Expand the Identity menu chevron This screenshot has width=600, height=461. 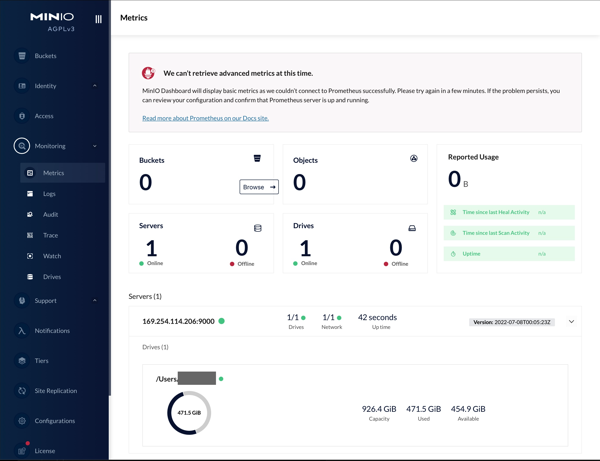coord(95,86)
